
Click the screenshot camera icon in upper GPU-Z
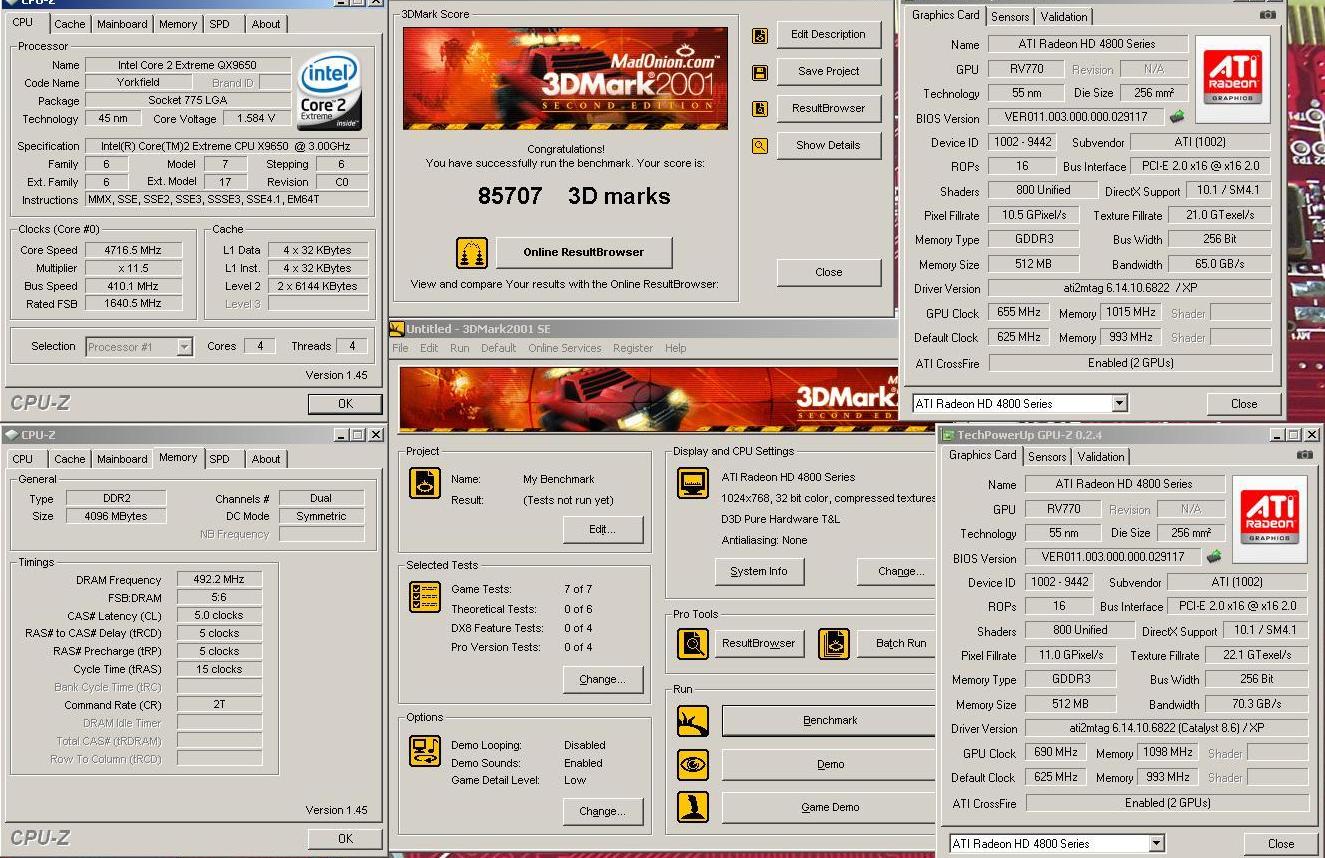click(1268, 15)
